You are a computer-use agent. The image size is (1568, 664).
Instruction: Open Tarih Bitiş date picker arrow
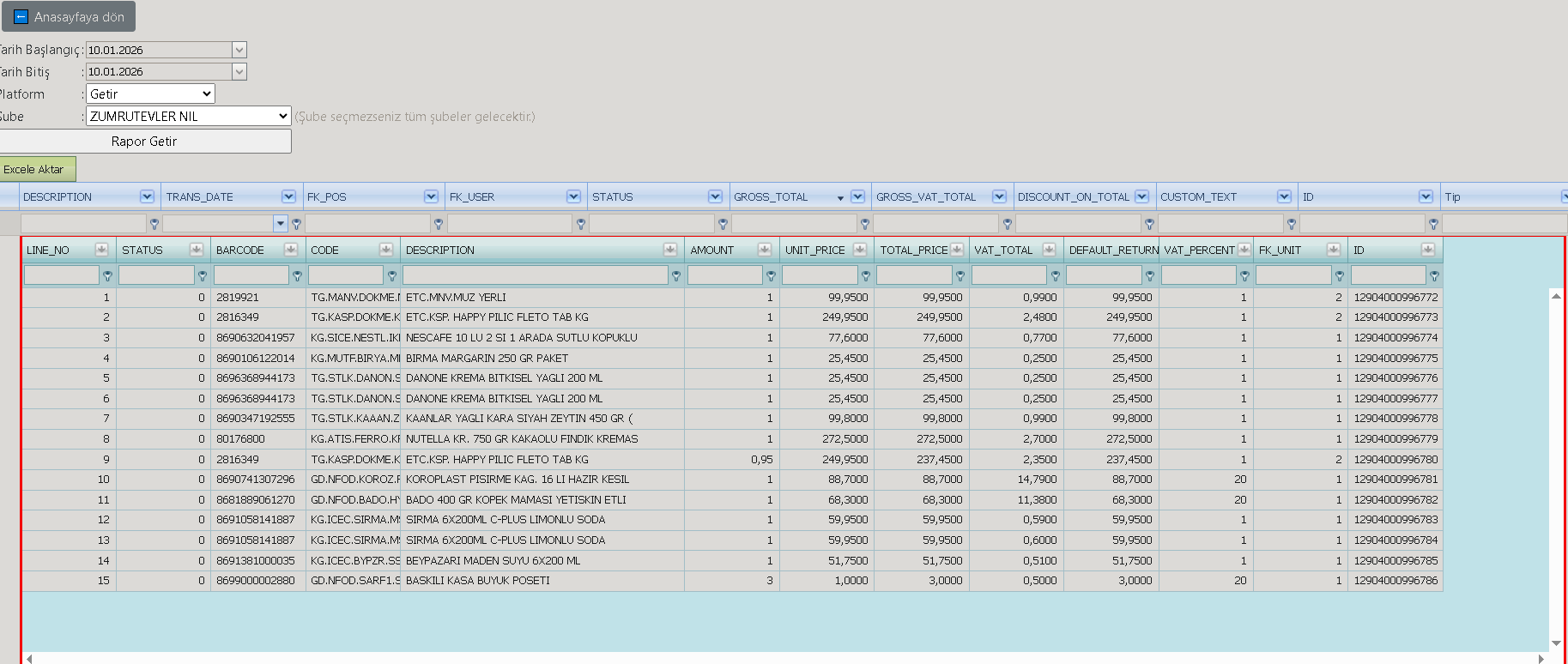pos(239,71)
